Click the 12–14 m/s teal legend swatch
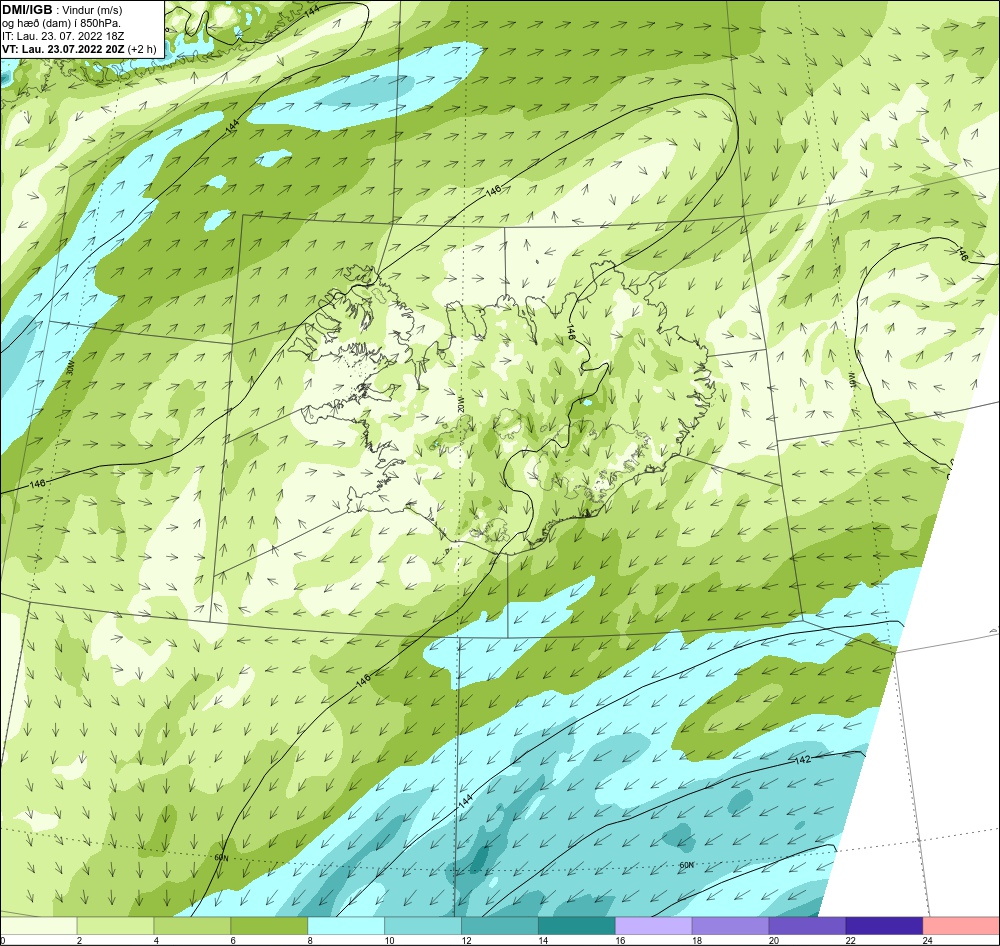 pyautogui.click(x=500, y=926)
